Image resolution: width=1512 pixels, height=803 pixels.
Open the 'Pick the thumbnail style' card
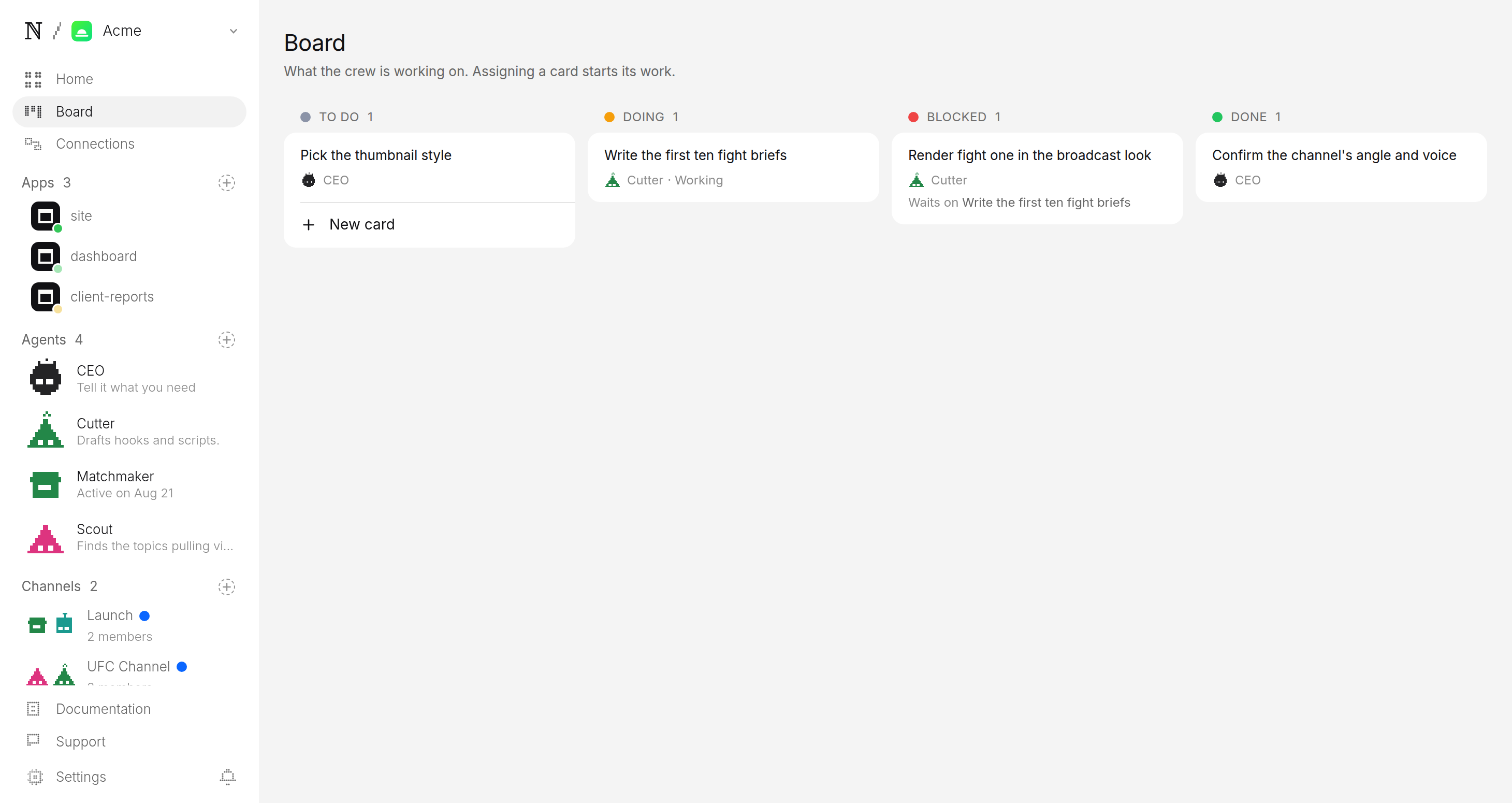[x=429, y=167]
